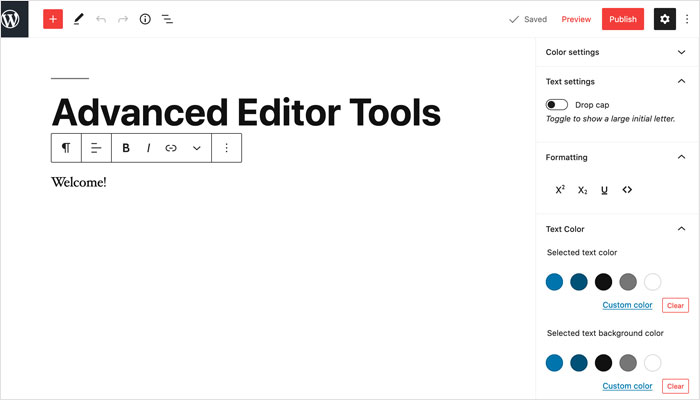Pick black swatch for background color
This screenshot has width=700, height=400.
coord(603,362)
